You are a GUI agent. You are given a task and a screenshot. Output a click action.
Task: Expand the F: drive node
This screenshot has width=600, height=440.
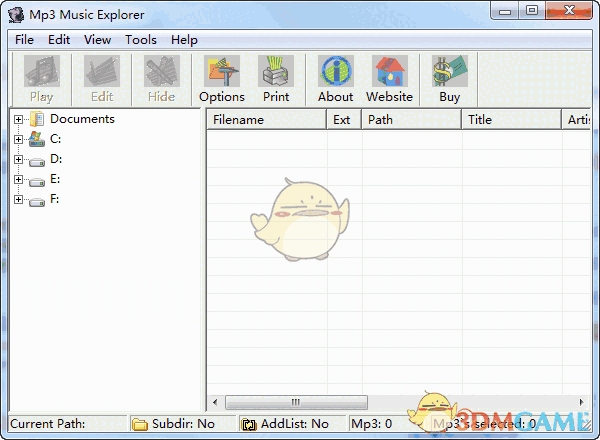coord(18,199)
